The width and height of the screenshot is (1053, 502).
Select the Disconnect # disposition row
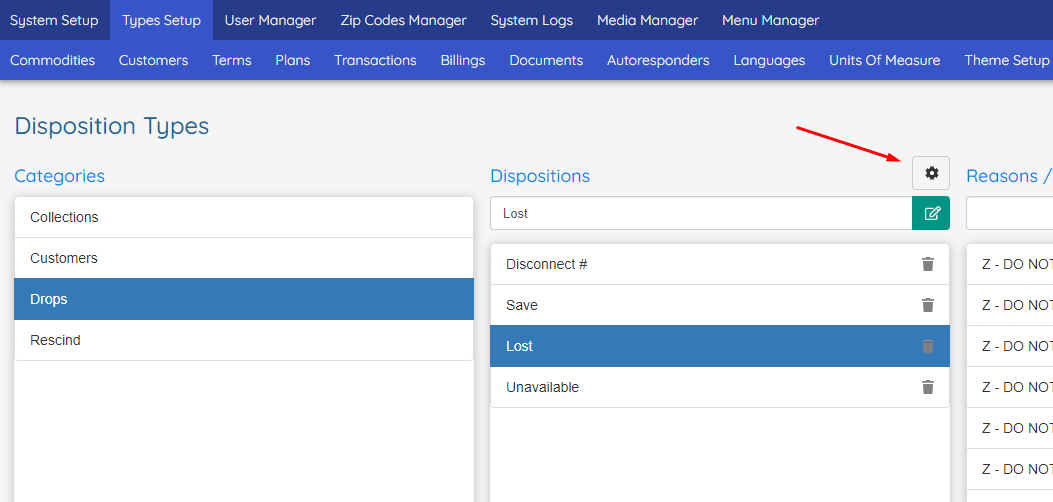(720, 264)
